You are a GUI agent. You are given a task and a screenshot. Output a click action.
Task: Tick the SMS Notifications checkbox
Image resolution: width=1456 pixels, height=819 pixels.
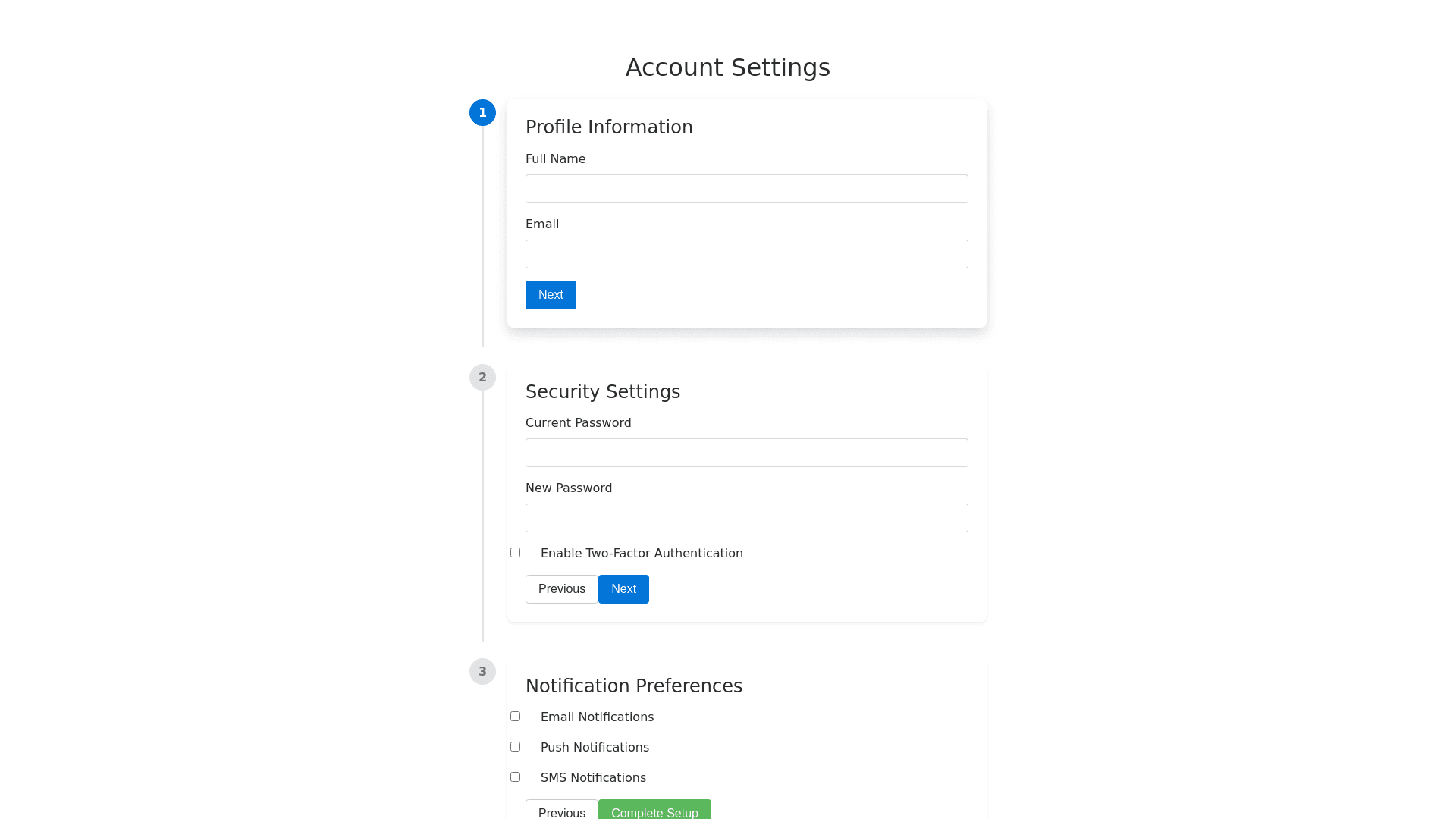(516, 777)
